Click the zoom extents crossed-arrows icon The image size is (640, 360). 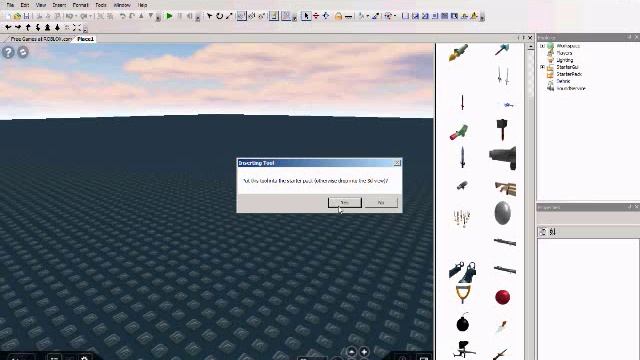[77, 27]
